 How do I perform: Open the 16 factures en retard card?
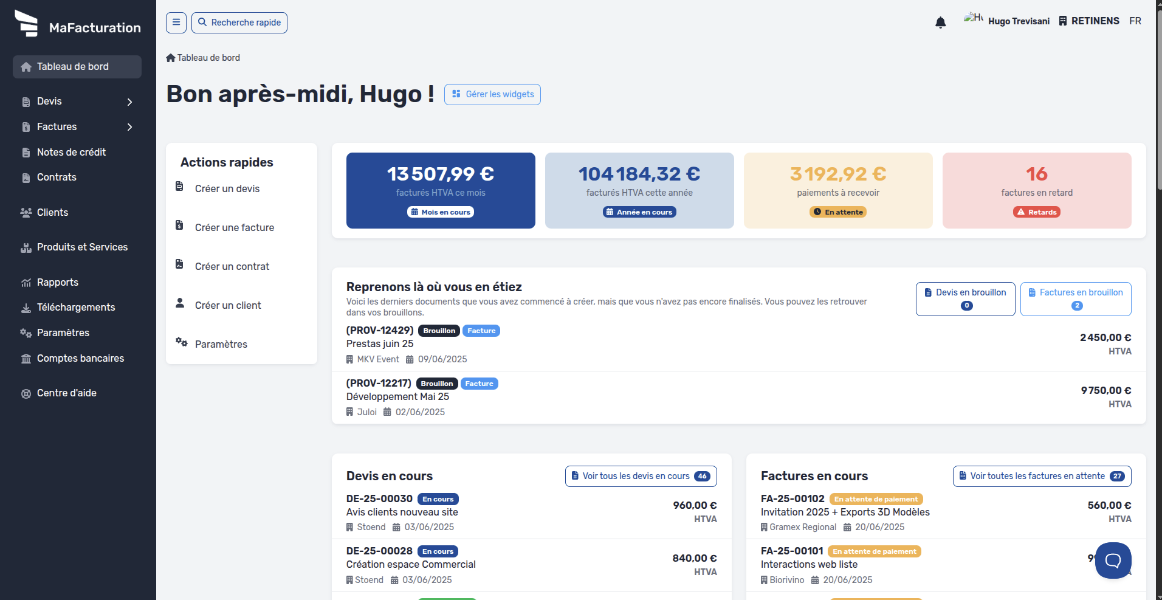point(1037,190)
